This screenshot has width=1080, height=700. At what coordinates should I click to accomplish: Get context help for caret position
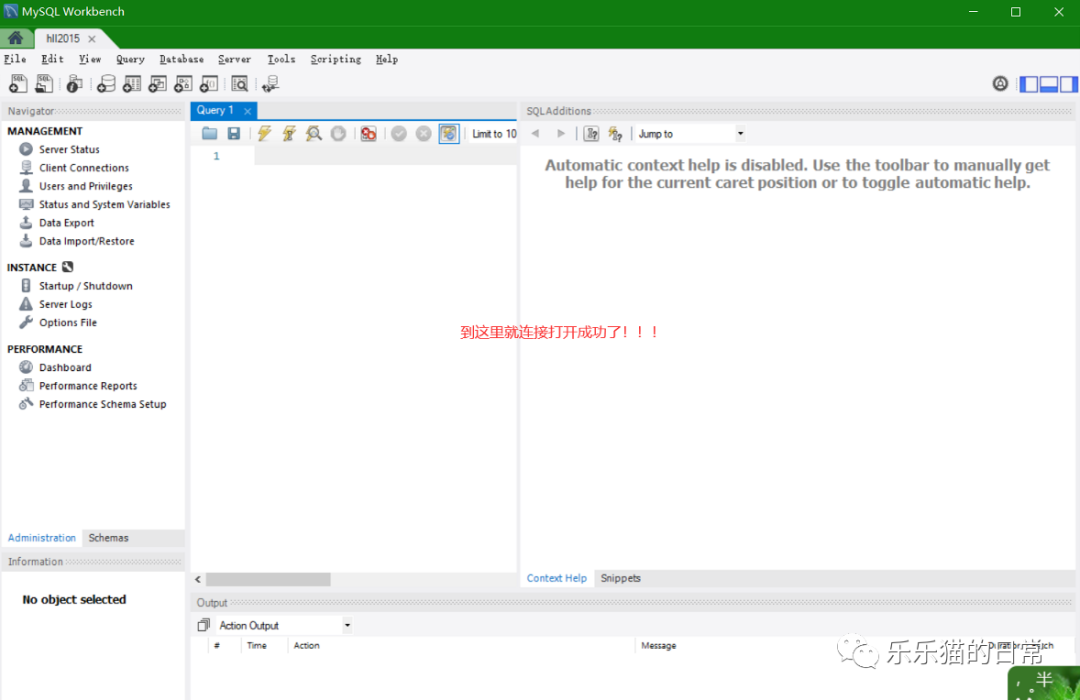coord(591,134)
